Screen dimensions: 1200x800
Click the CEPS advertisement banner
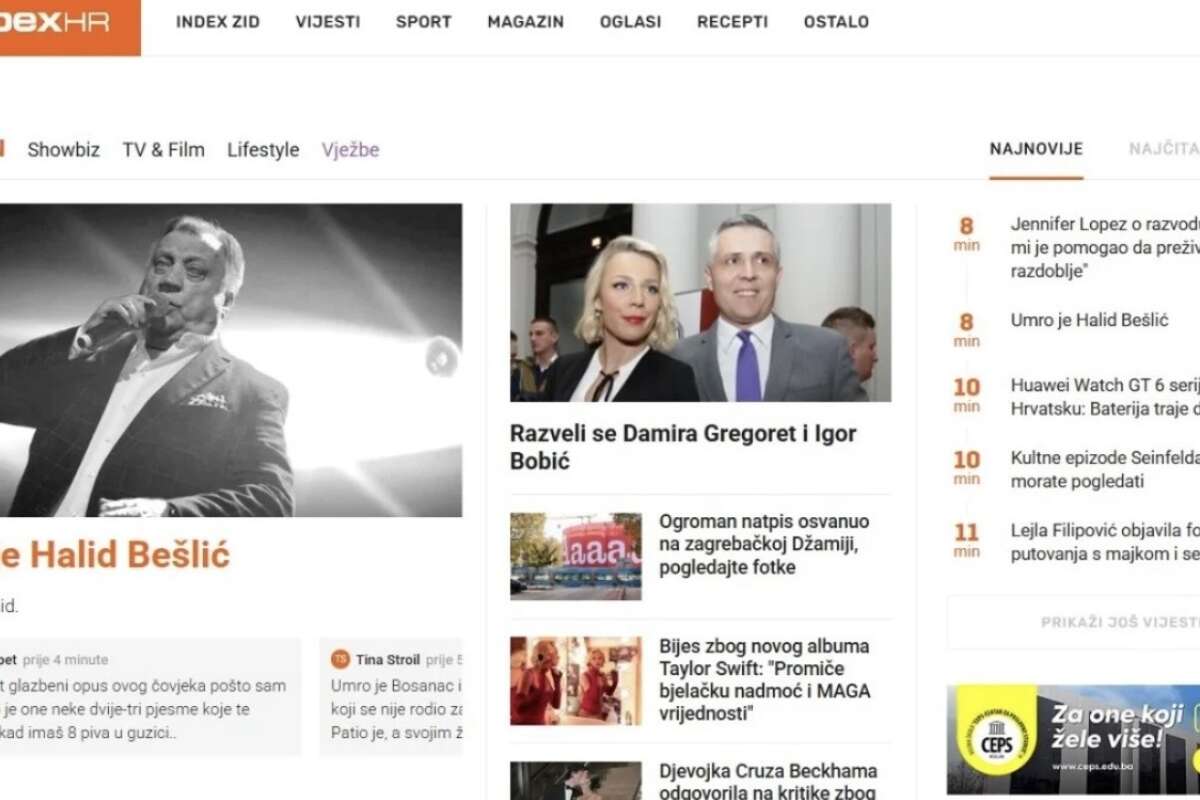point(1073,739)
